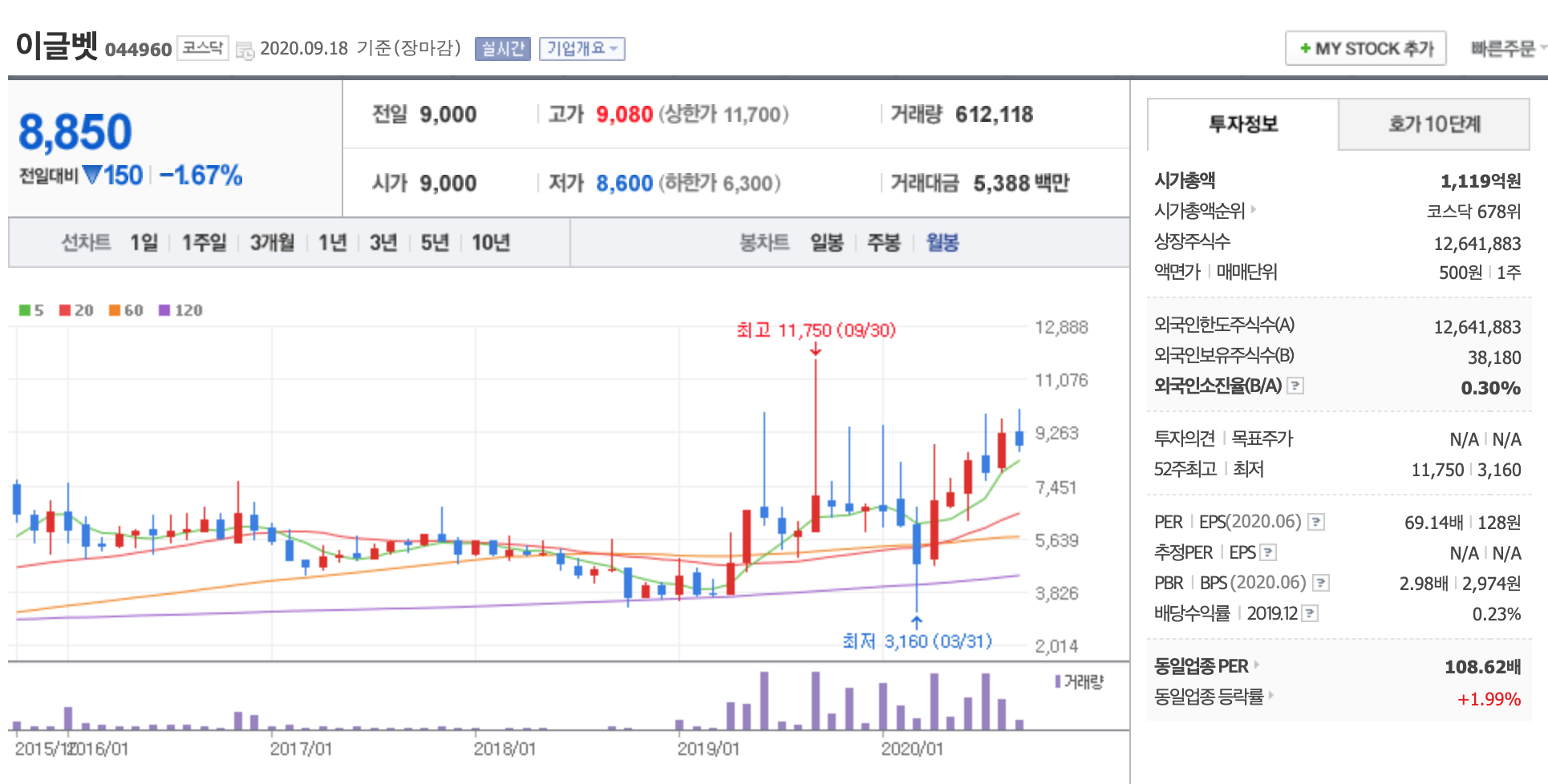
Task: Click help icon next to PER EPS(2020.06)
Action: 1316,522
